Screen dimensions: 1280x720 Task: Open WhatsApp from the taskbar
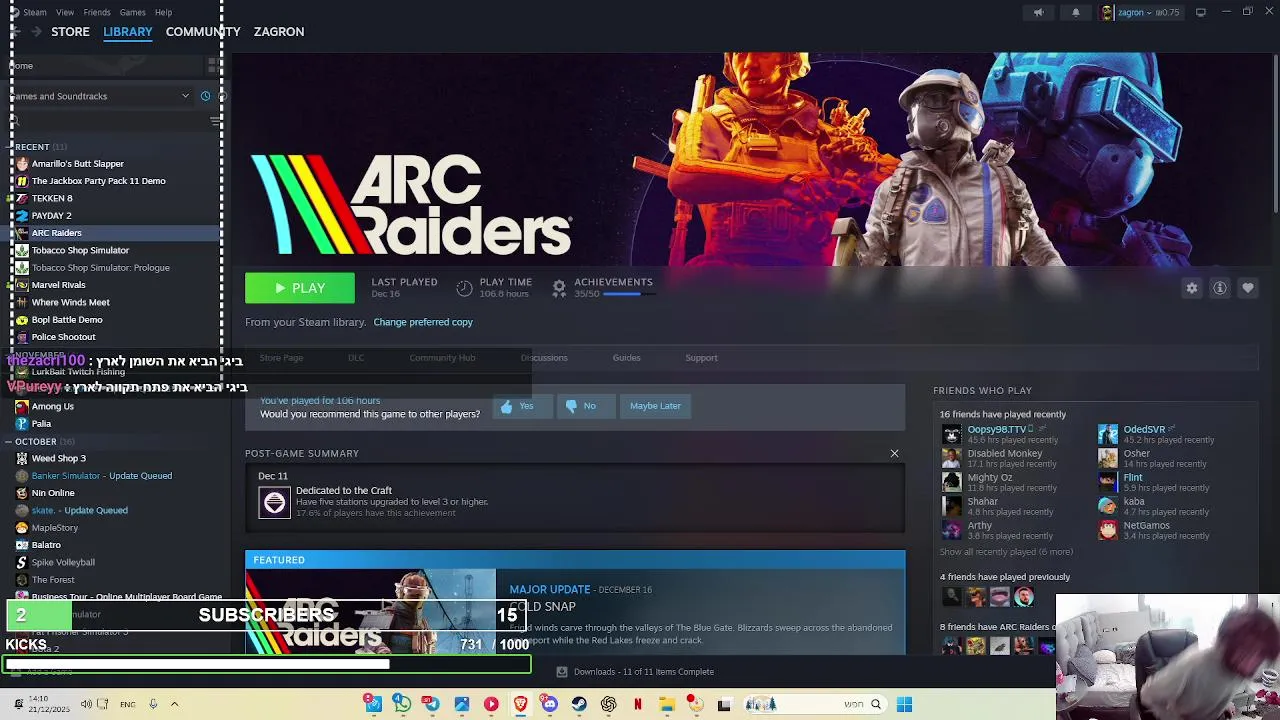point(401,704)
